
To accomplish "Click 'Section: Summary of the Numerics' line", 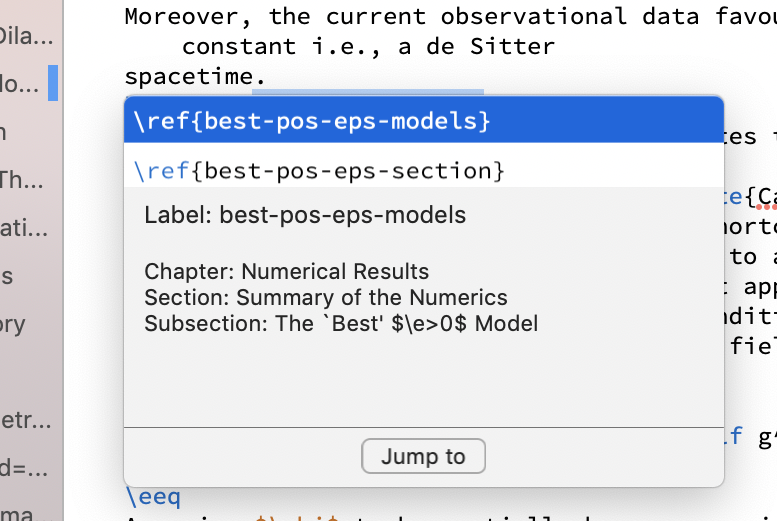I will (325, 297).
